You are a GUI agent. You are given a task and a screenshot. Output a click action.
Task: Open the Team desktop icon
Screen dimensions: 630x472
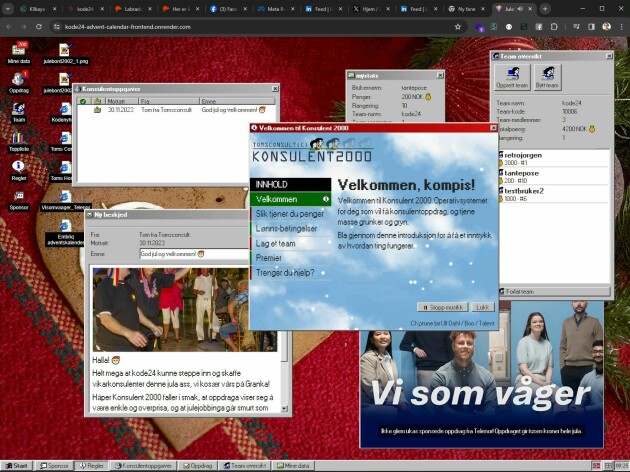coord(18,112)
